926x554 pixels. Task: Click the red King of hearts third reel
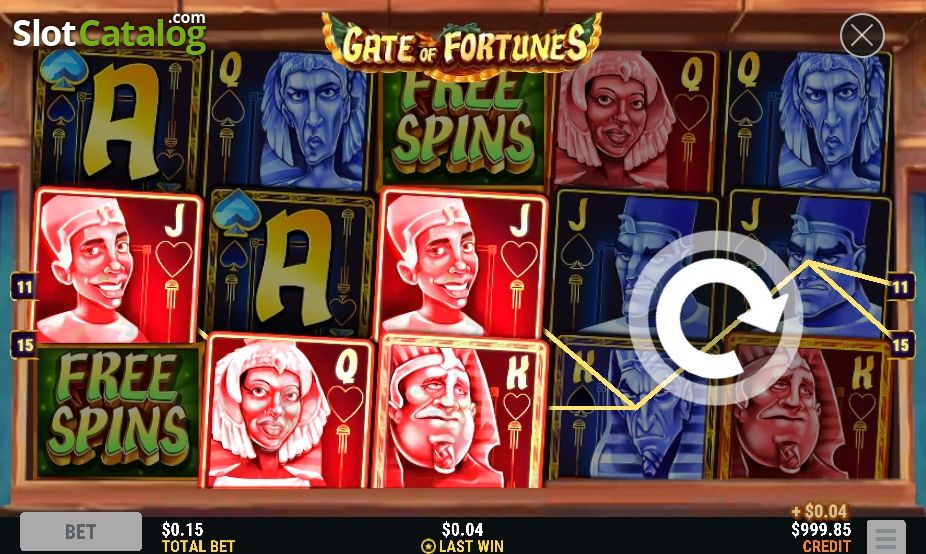point(459,412)
